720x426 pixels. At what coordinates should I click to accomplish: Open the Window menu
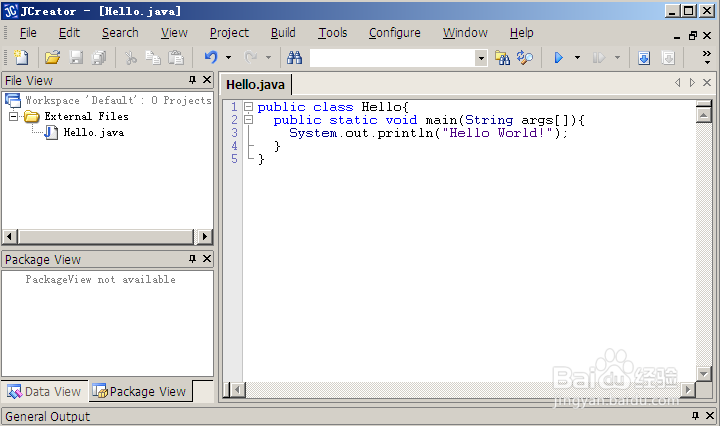click(x=465, y=33)
